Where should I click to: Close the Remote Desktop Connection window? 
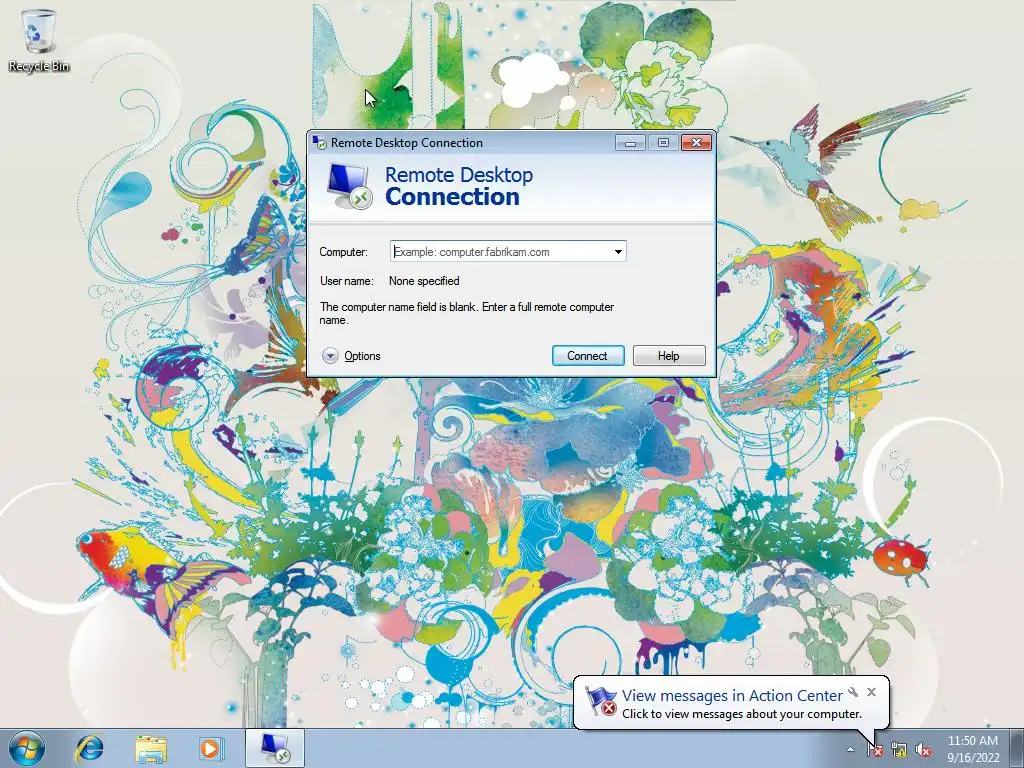(696, 142)
